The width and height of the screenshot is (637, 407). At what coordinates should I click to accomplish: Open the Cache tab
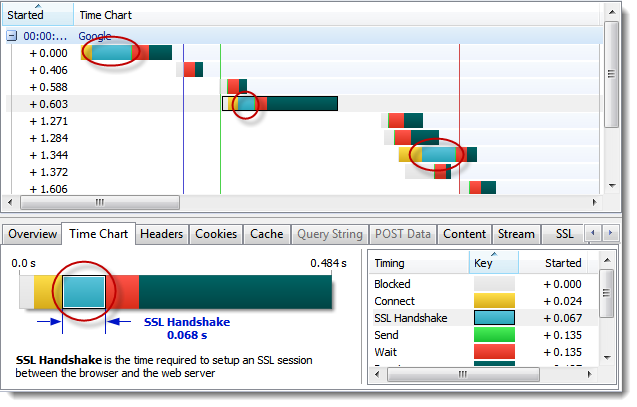267,234
